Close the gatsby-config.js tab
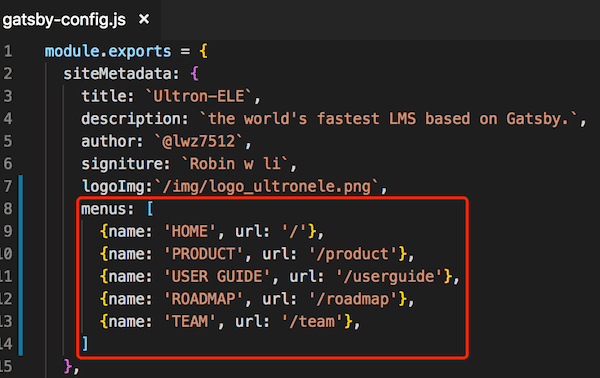The height and width of the screenshot is (378, 600). point(144,19)
